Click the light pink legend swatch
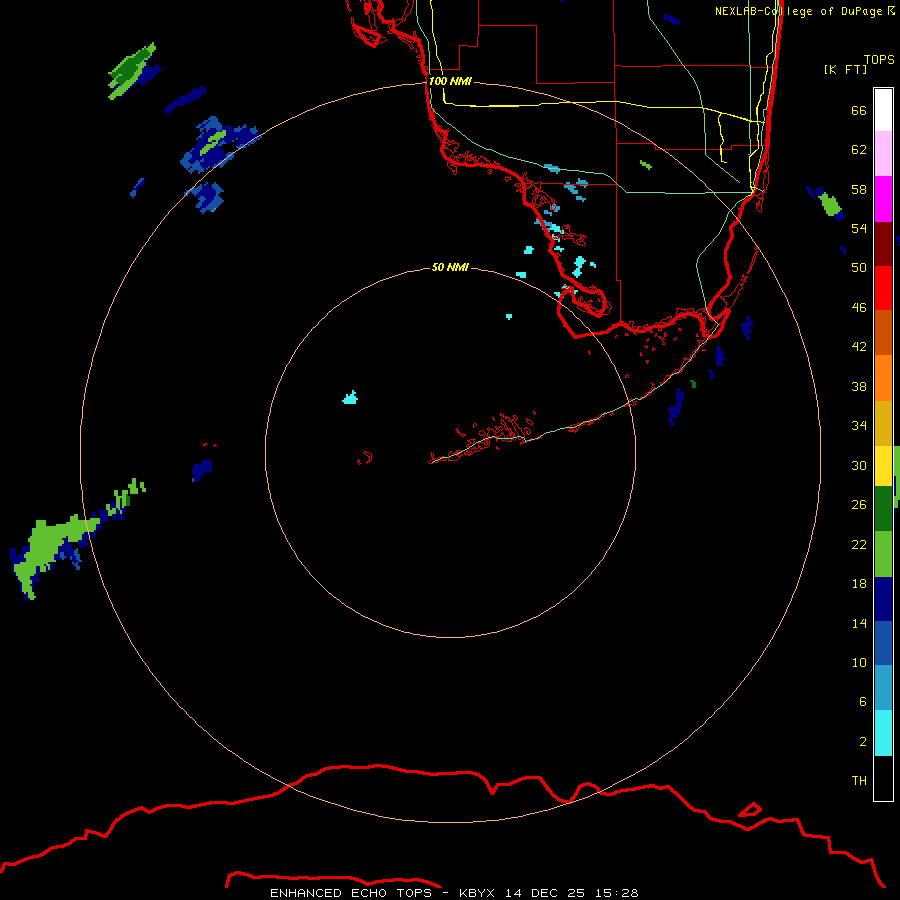This screenshot has width=900, height=900. pos(883,153)
